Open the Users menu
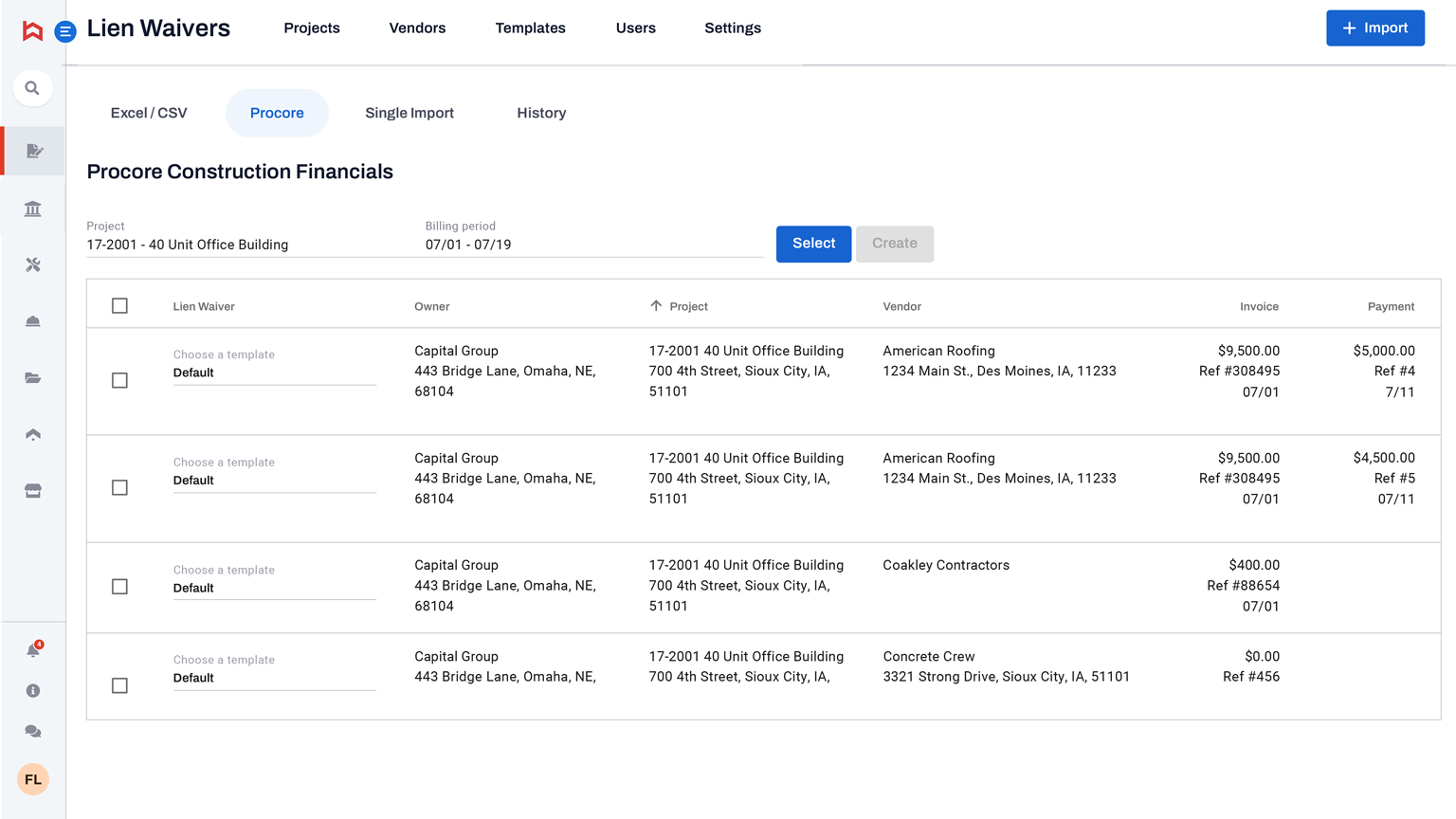This screenshot has height=819, width=1456. click(x=636, y=28)
